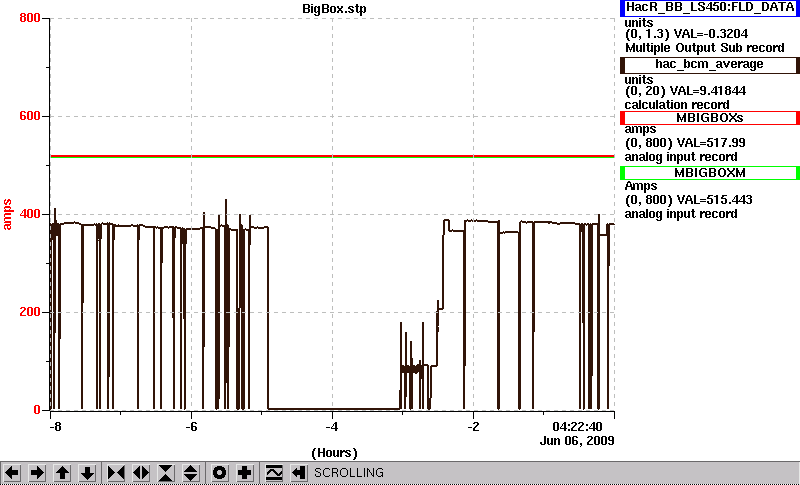Click the -8 tick on x-axis
800x485 pixels.
[x=55, y=426]
